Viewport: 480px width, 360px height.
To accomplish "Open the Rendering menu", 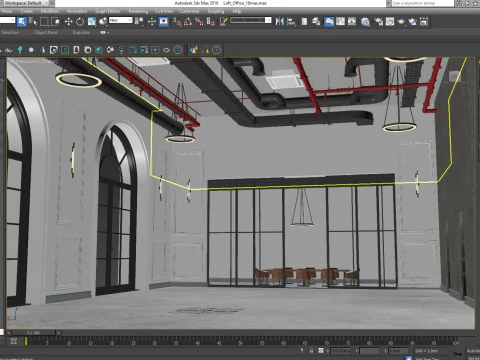I will pyautogui.click(x=138, y=11).
